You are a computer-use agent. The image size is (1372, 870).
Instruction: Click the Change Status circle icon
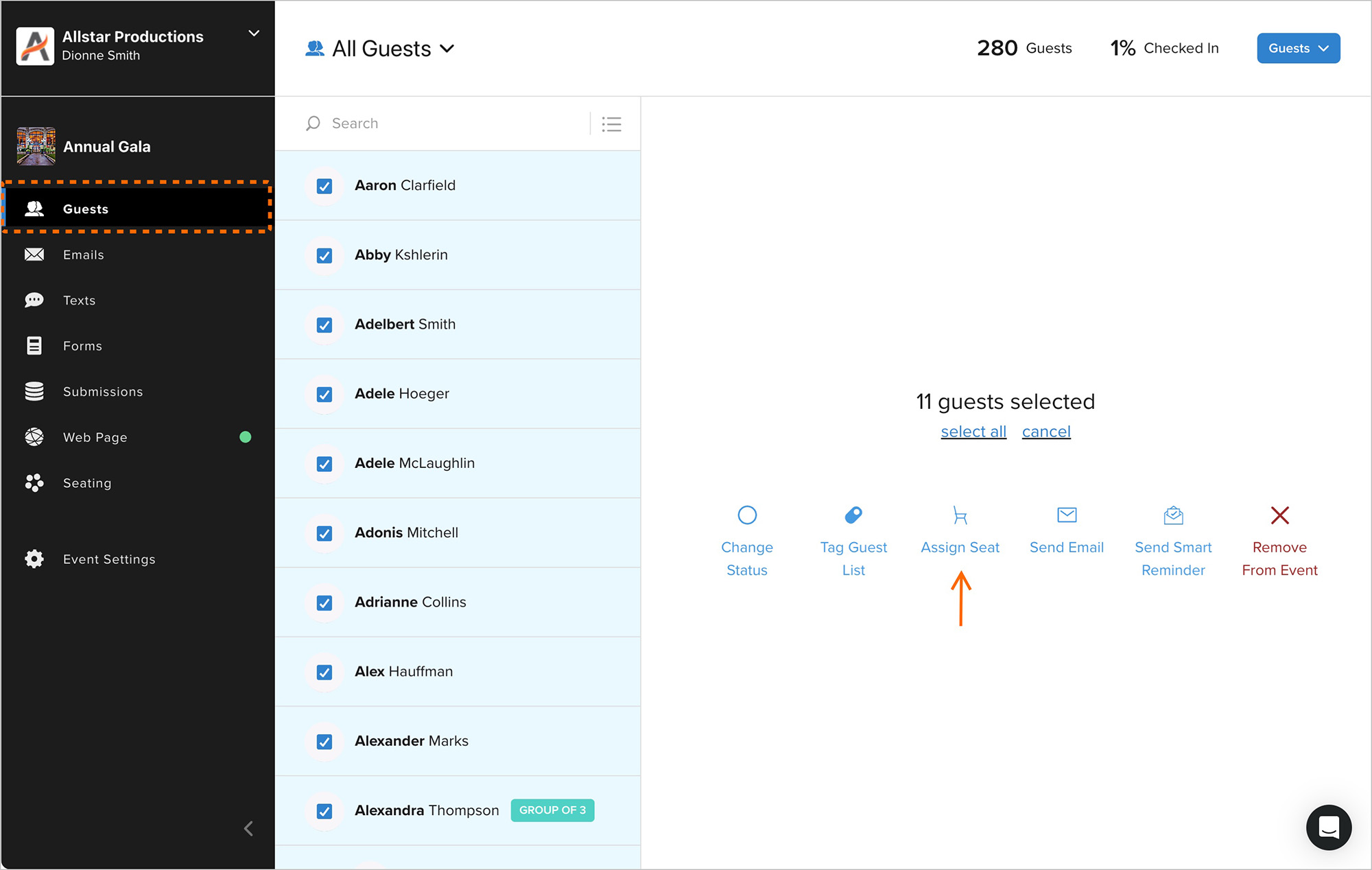point(747,515)
